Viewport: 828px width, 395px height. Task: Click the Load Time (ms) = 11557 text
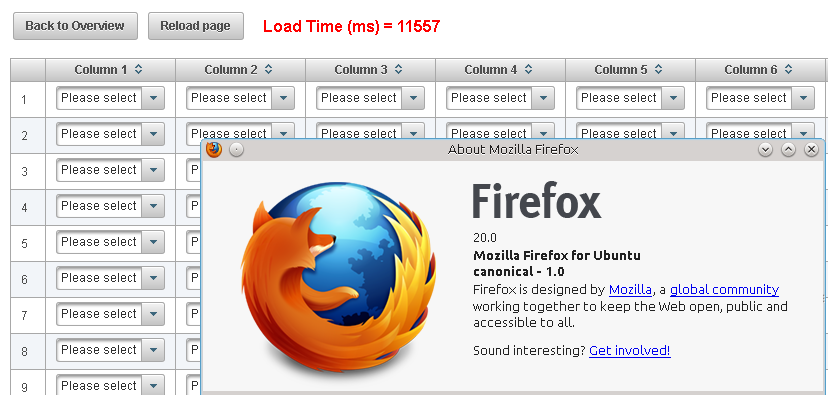(351, 26)
